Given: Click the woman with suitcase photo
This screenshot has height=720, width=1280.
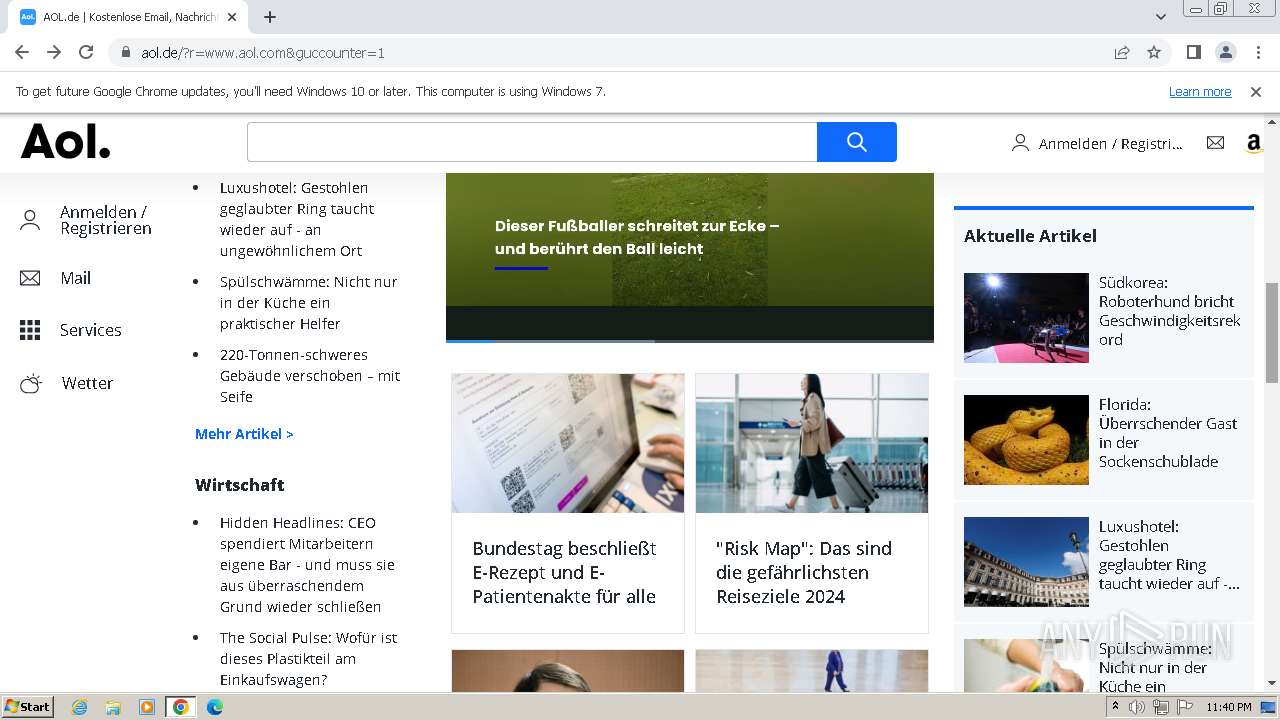Looking at the screenshot, I should point(812,444).
